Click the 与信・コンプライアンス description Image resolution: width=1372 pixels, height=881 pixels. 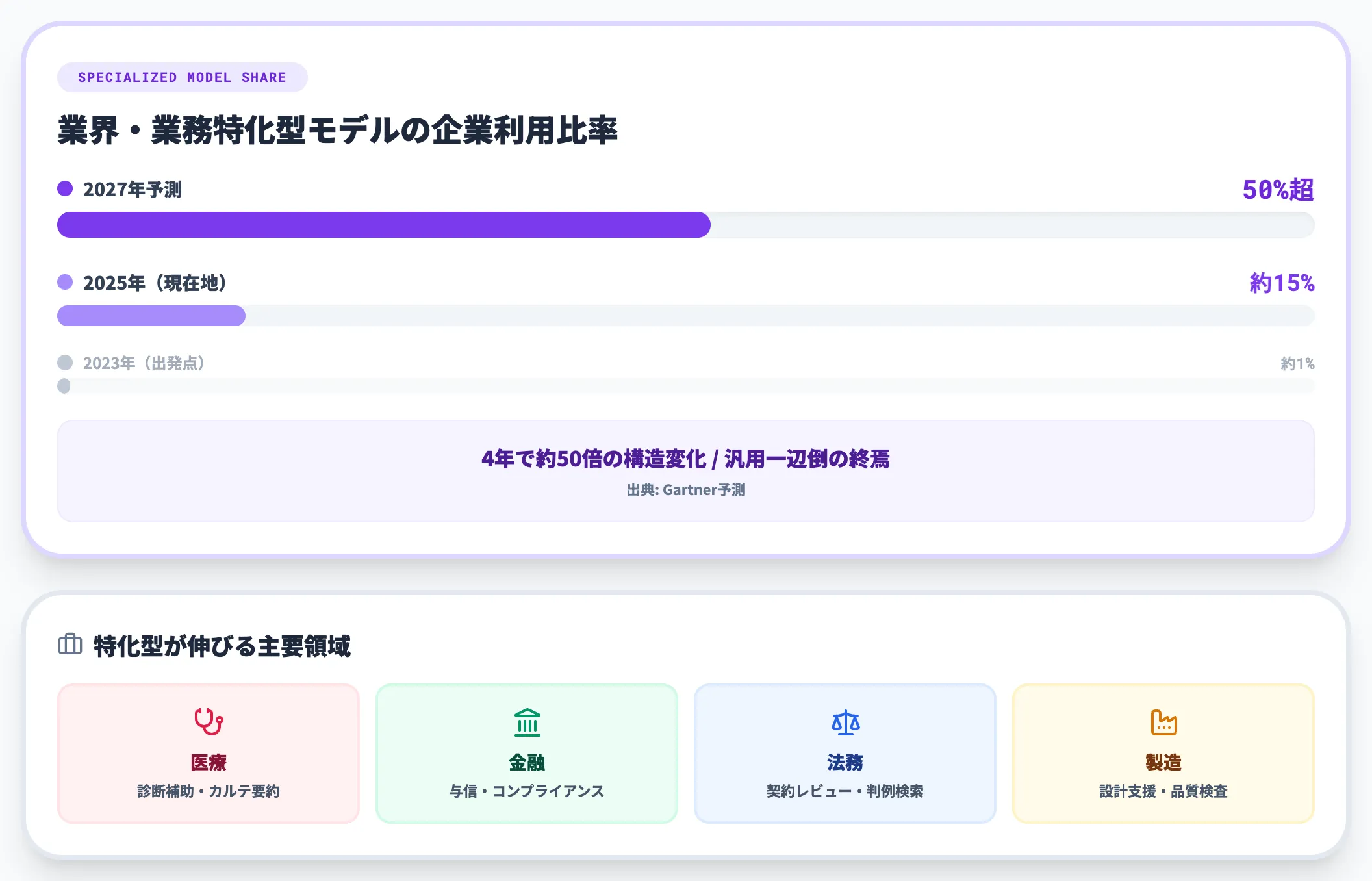click(527, 791)
